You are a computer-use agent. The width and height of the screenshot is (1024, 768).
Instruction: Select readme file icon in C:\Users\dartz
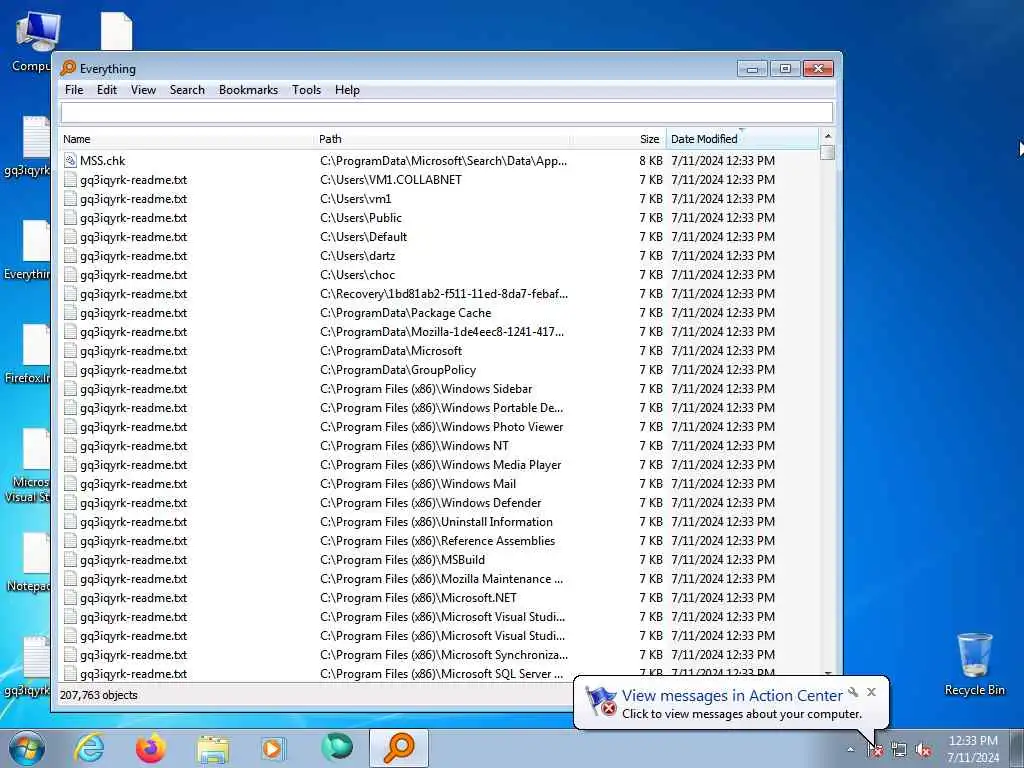[x=71, y=255]
